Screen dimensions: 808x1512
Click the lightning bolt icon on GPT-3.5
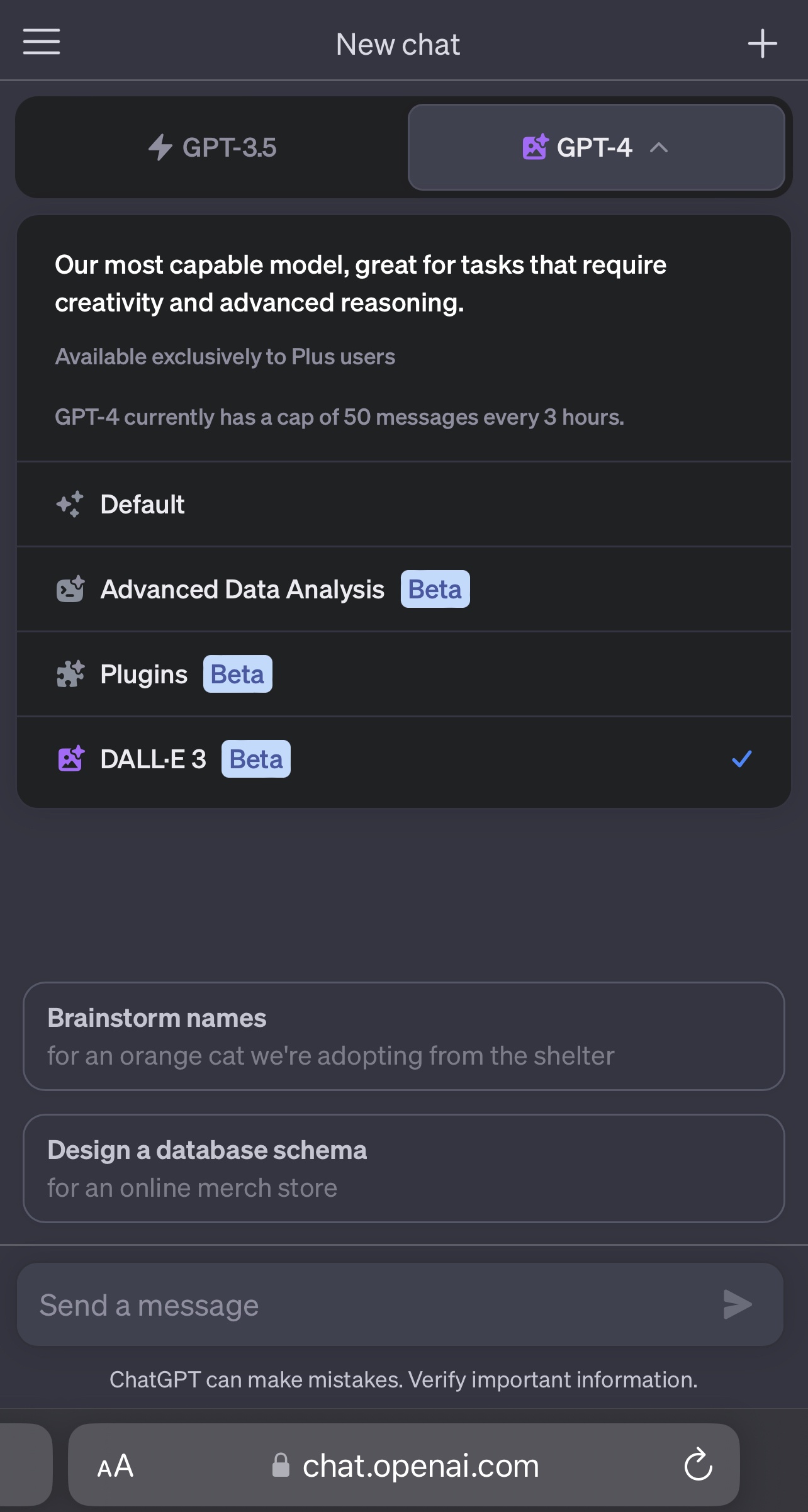tap(162, 147)
